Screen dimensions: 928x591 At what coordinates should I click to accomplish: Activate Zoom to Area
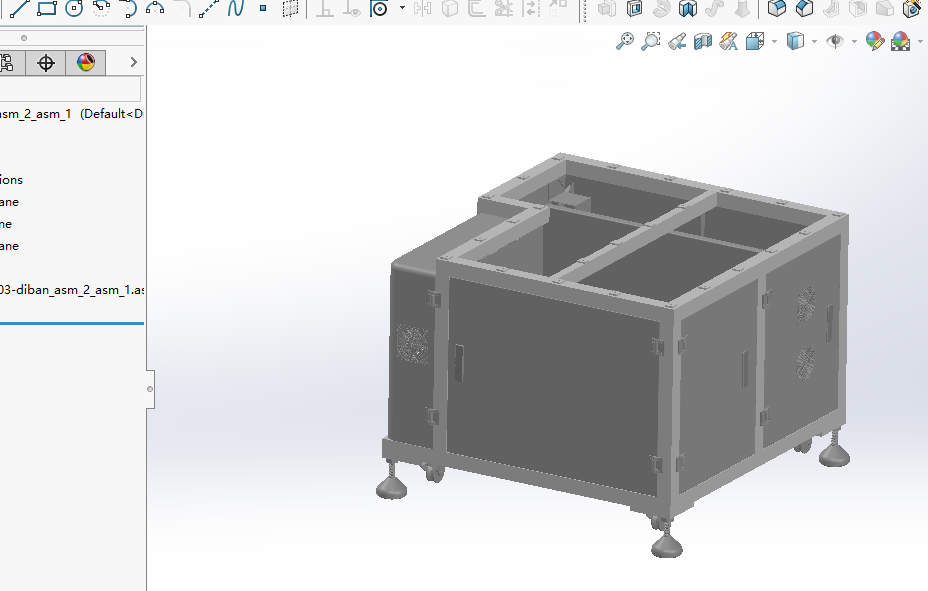[650, 41]
